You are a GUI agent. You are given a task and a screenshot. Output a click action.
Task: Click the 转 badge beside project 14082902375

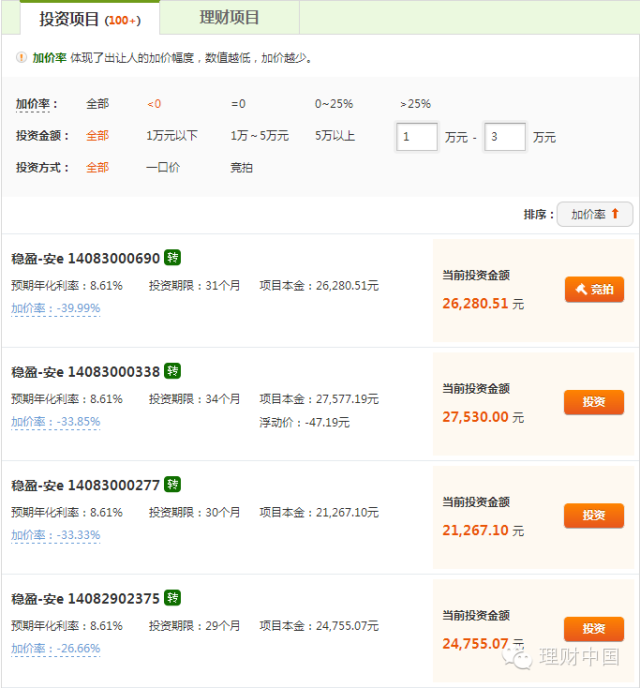[173, 598]
